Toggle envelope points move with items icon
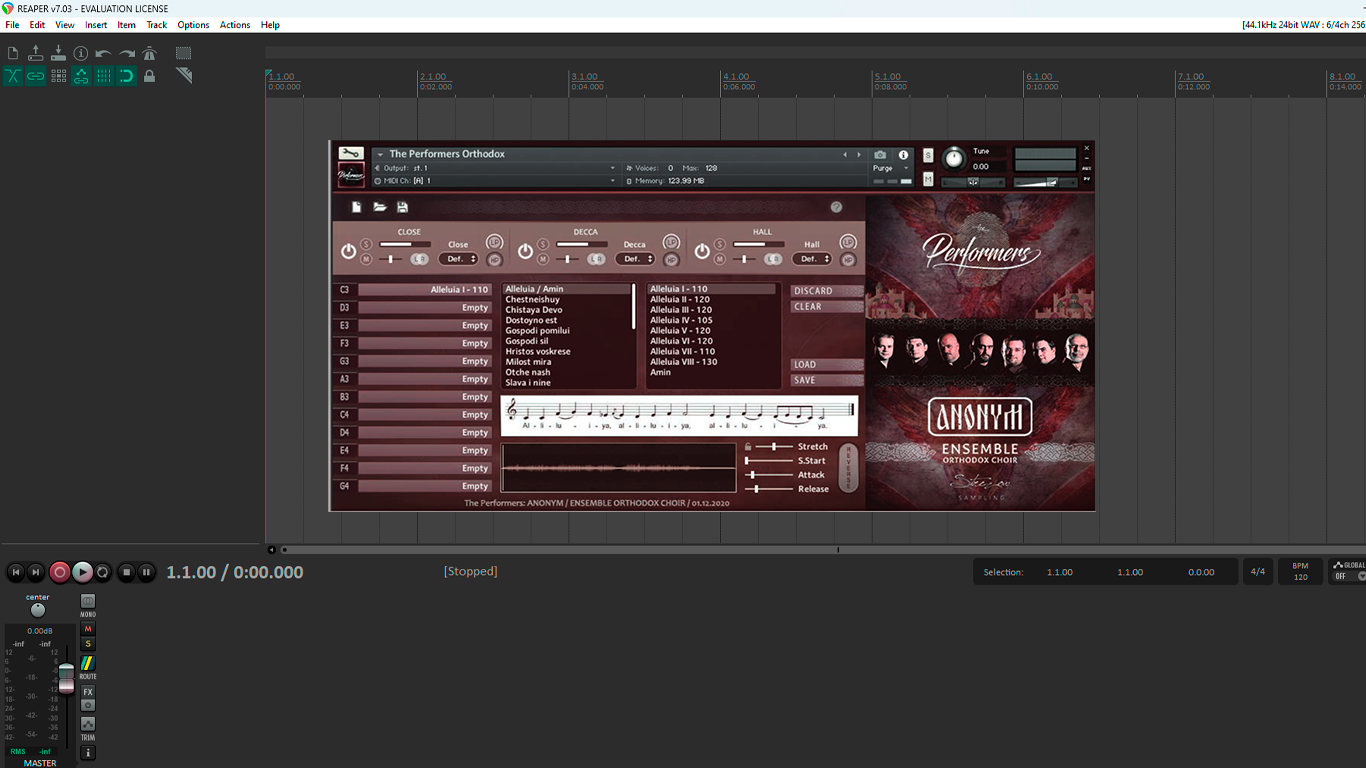This screenshot has width=1366, height=768. coord(81,76)
